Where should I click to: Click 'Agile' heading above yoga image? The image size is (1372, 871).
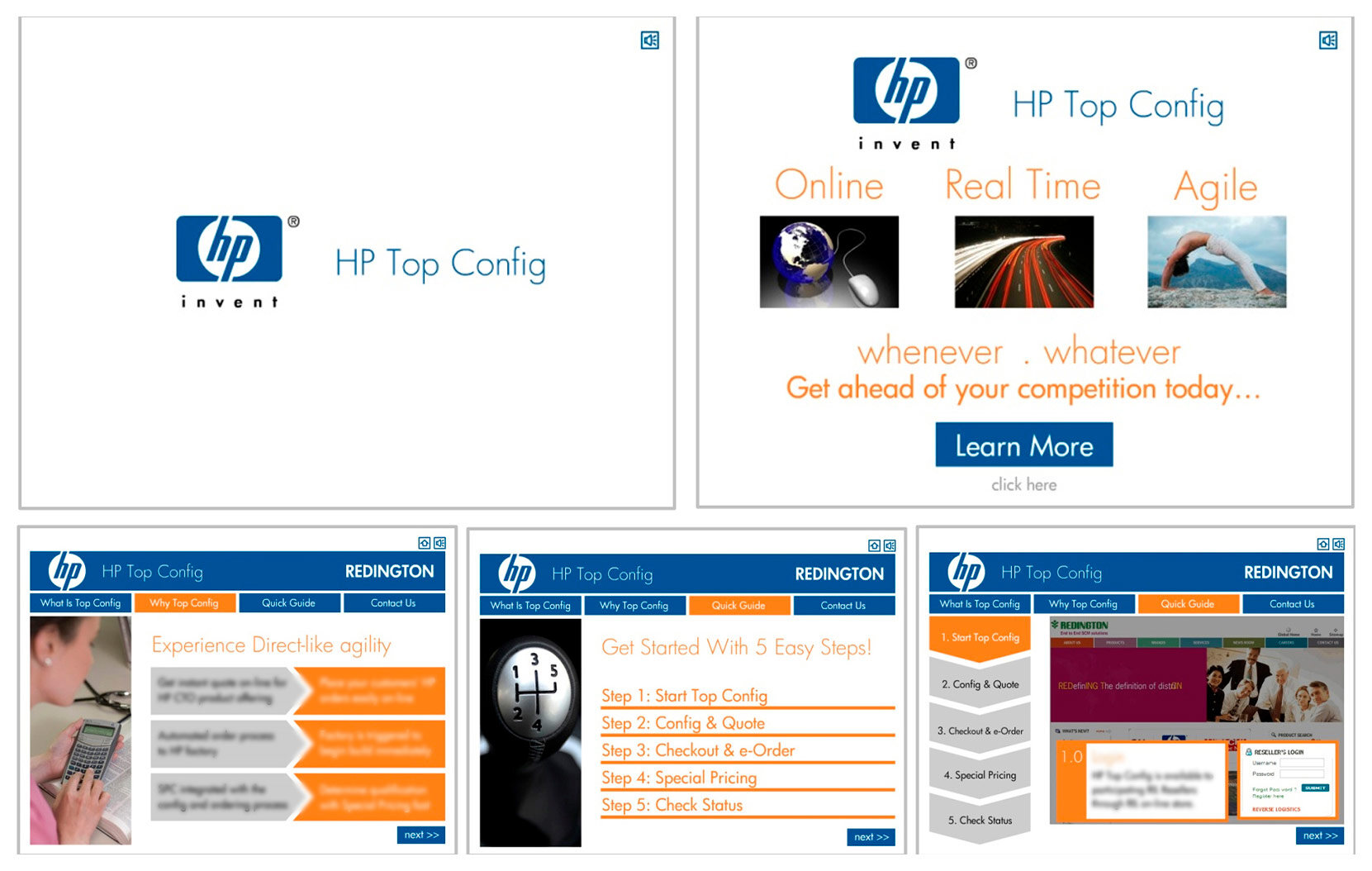[x=1216, y=188]
